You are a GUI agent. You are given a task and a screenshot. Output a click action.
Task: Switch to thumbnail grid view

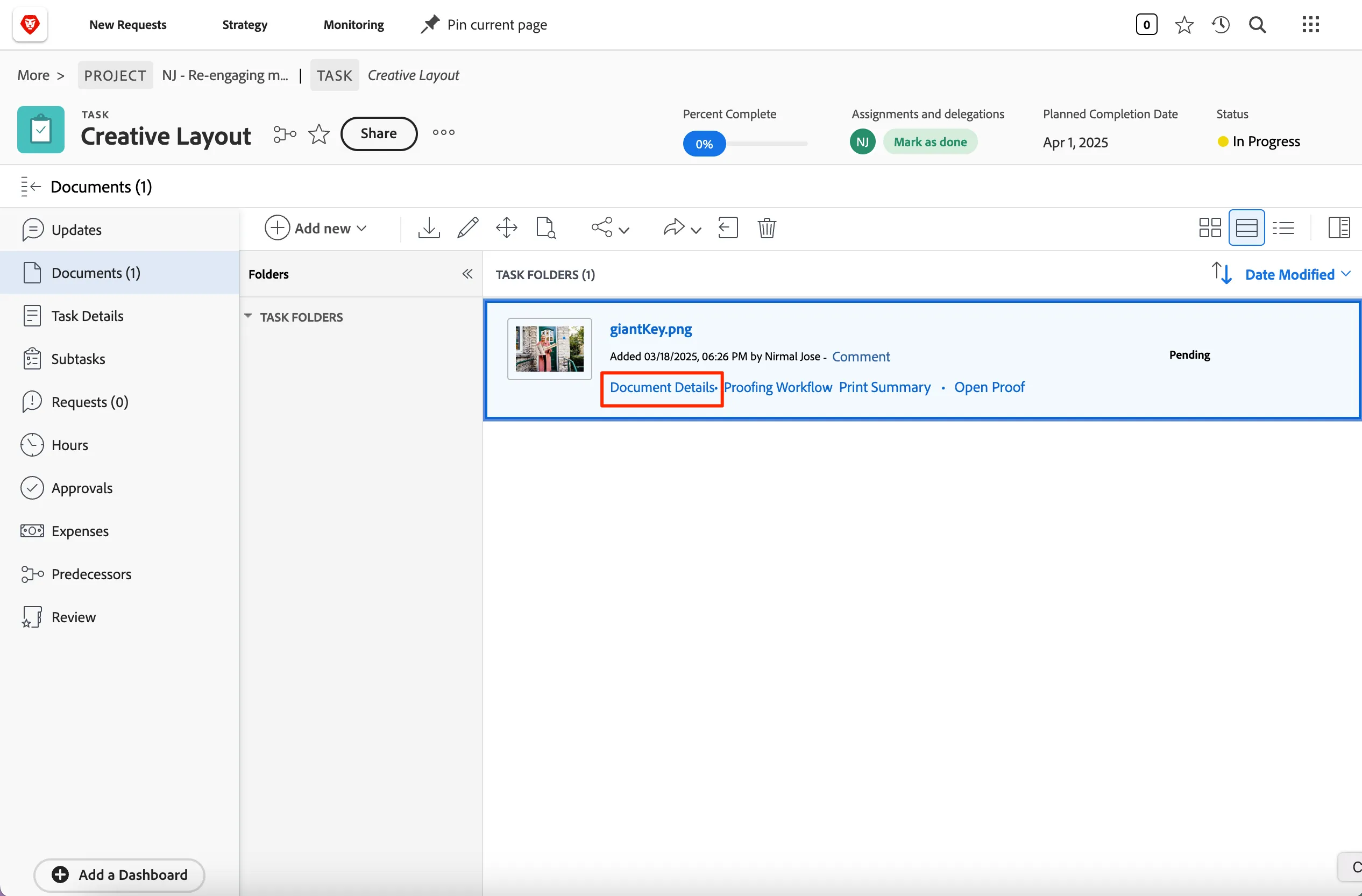point(1210,227)
